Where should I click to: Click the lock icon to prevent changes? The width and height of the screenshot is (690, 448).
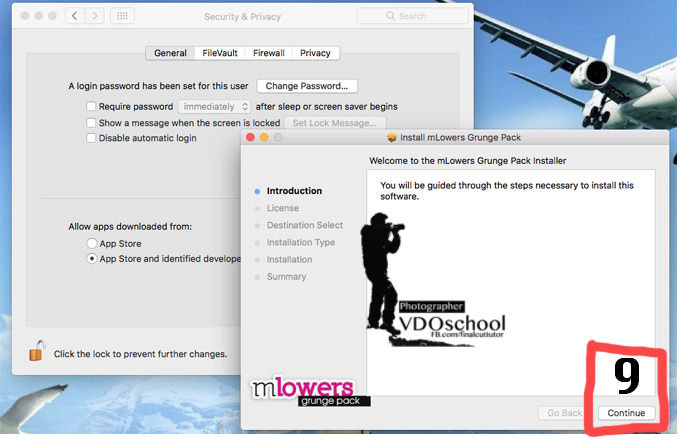(x=37, y=351)
